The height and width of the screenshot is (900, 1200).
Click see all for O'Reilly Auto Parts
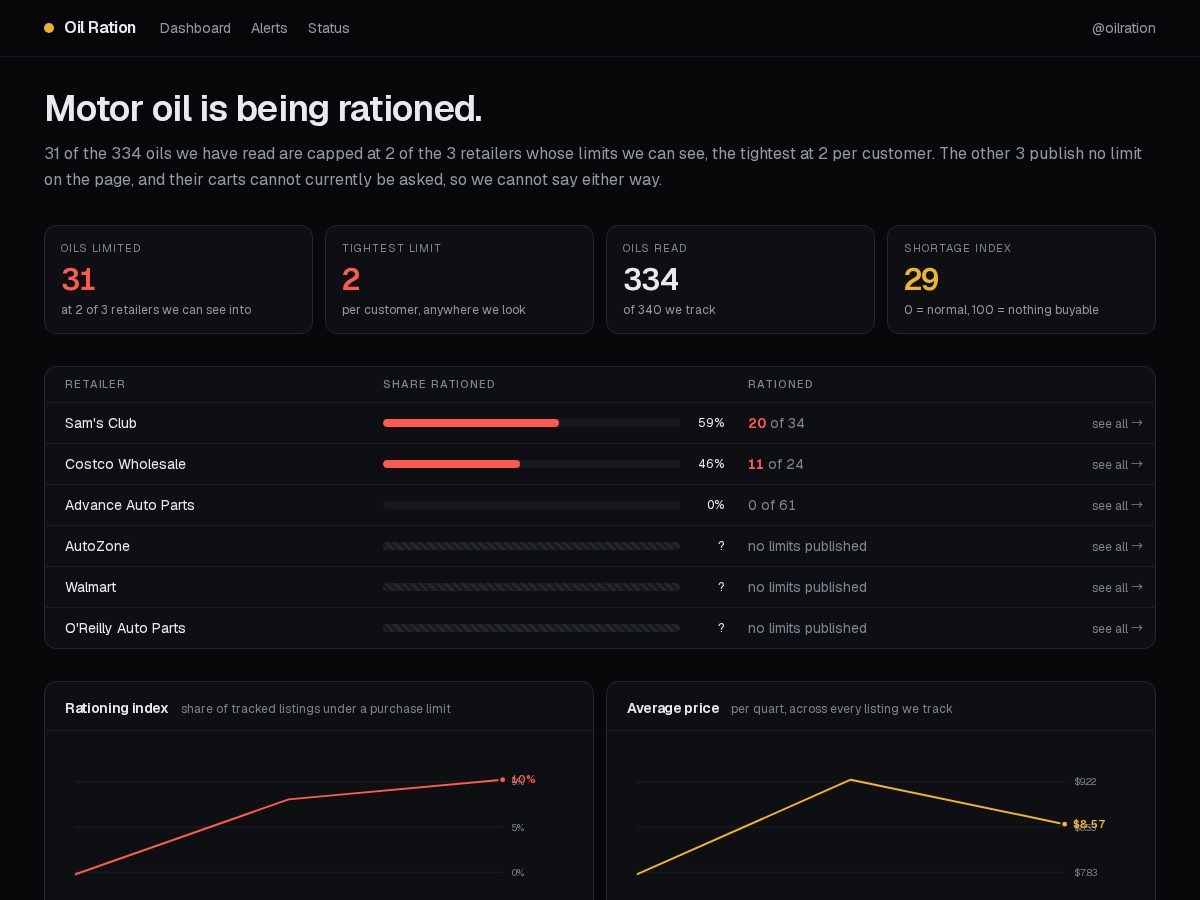(x=1117, y=629)
